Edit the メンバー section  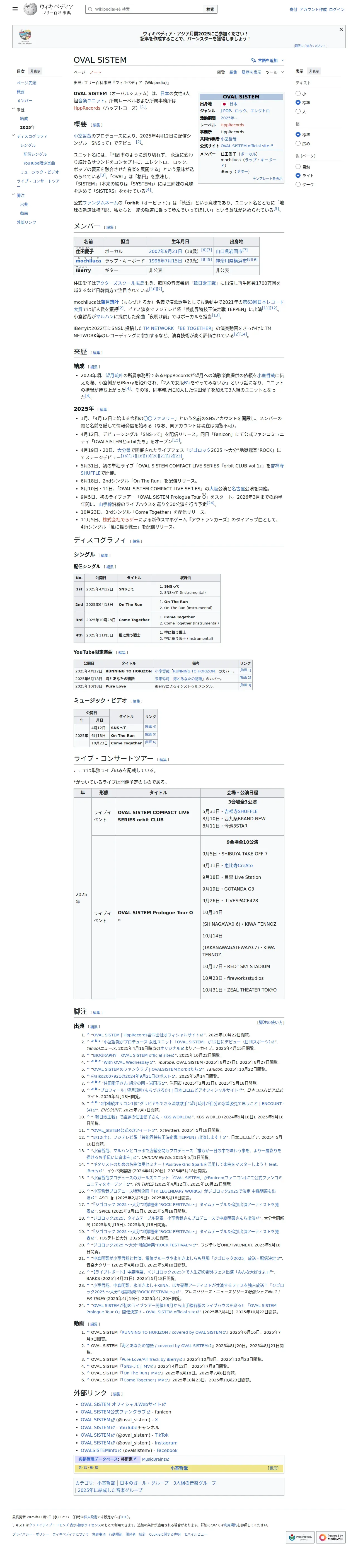(110, 227)
